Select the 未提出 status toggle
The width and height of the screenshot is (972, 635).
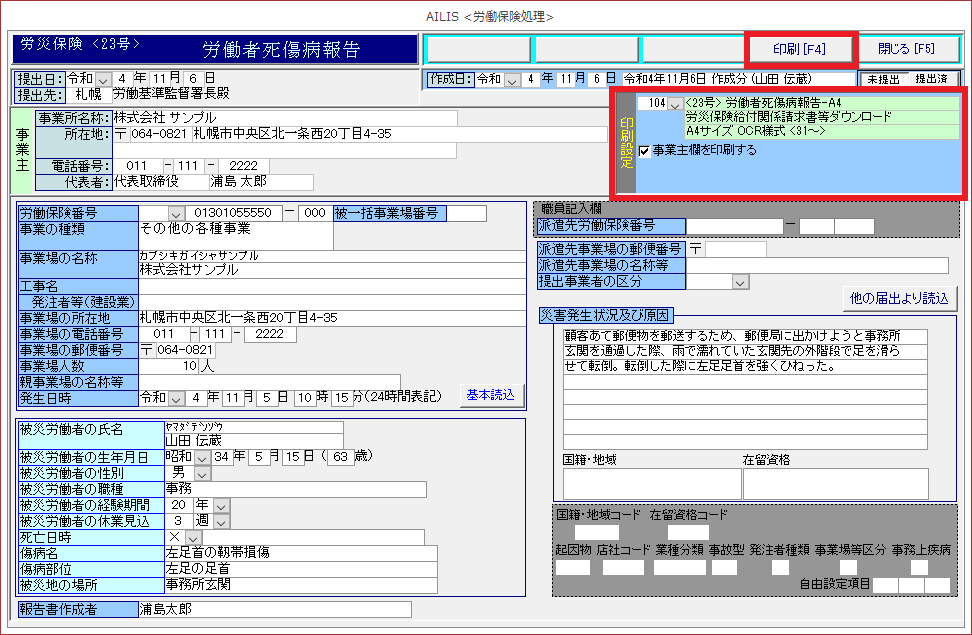point(884,79)
